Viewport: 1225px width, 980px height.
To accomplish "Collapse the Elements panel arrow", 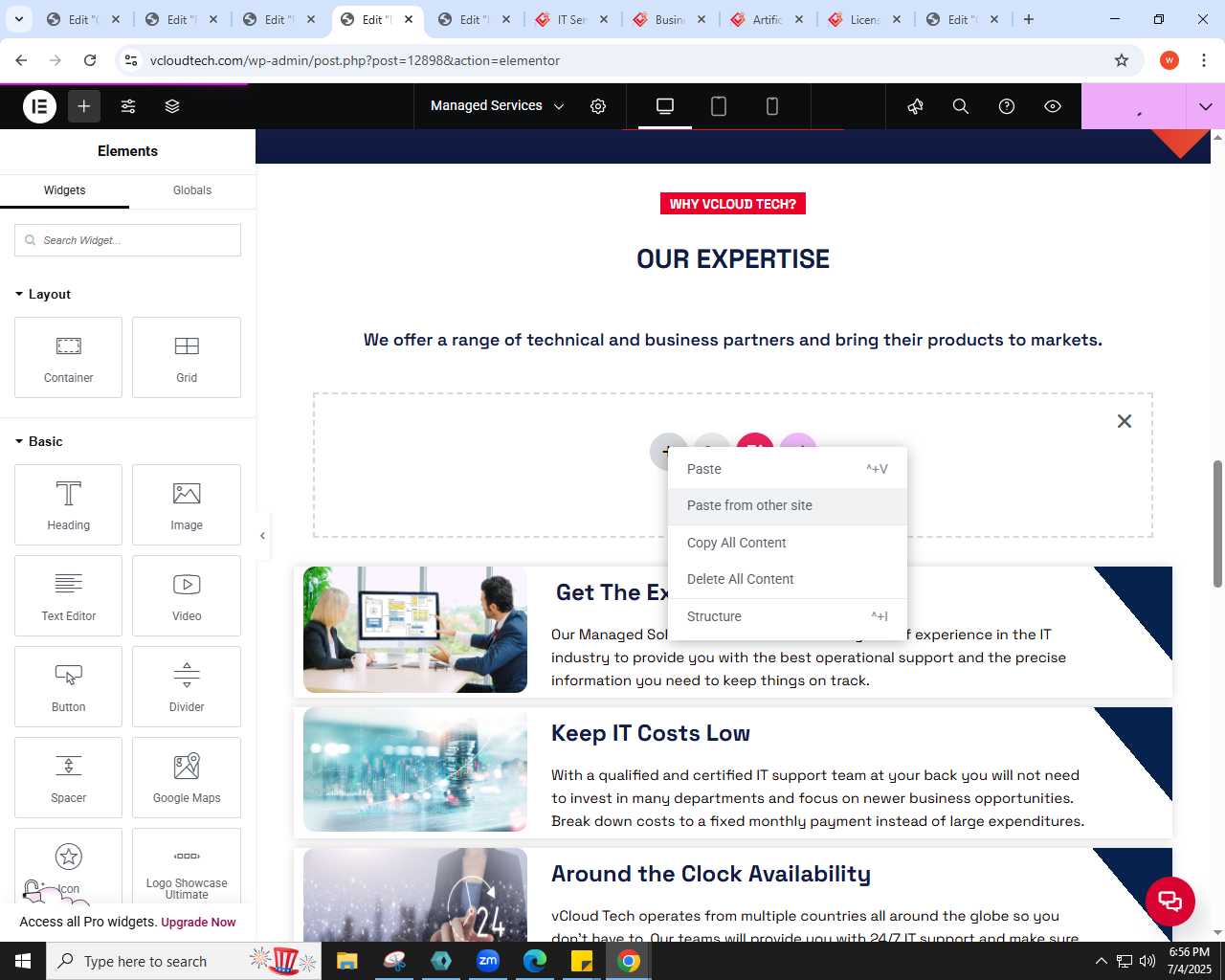I will click(x=262, y=536).
